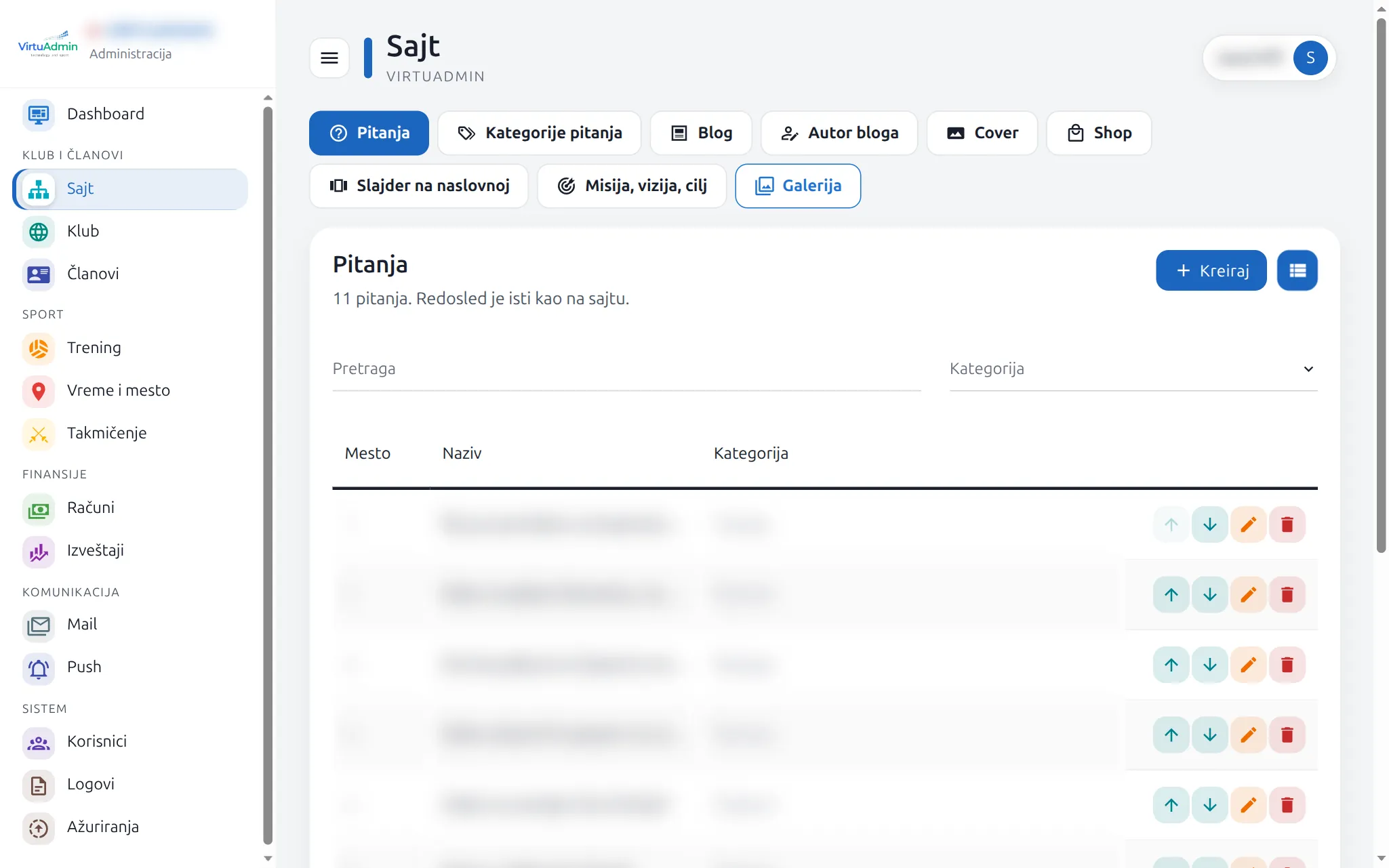This screenshot has height=868, width=1389.
Task: Expand the Kategorija dropdown filter
Action: (x=1133, y=369)
